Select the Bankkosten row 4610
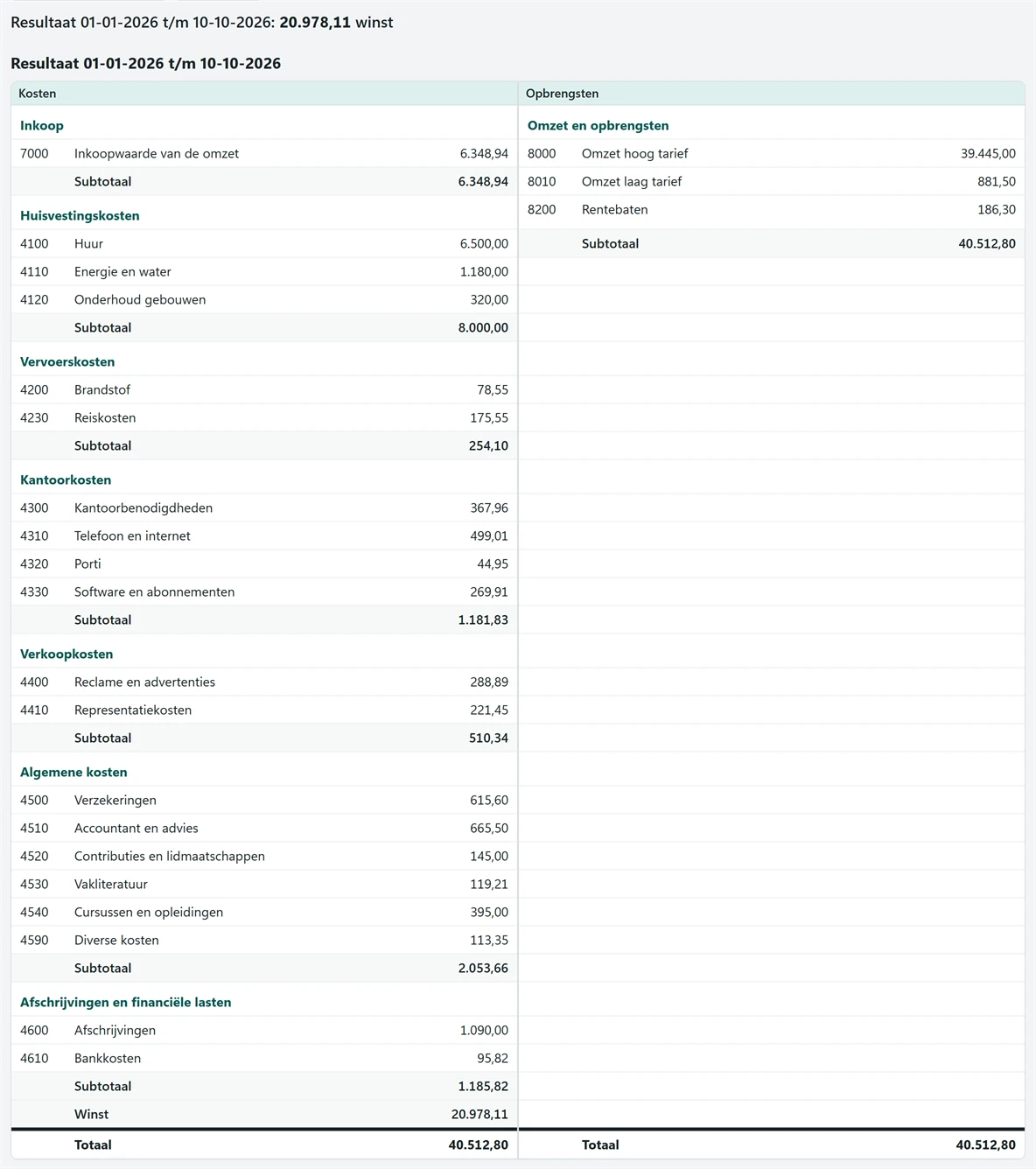Screen dimensions: 1036x1169 pos(264,1058)
